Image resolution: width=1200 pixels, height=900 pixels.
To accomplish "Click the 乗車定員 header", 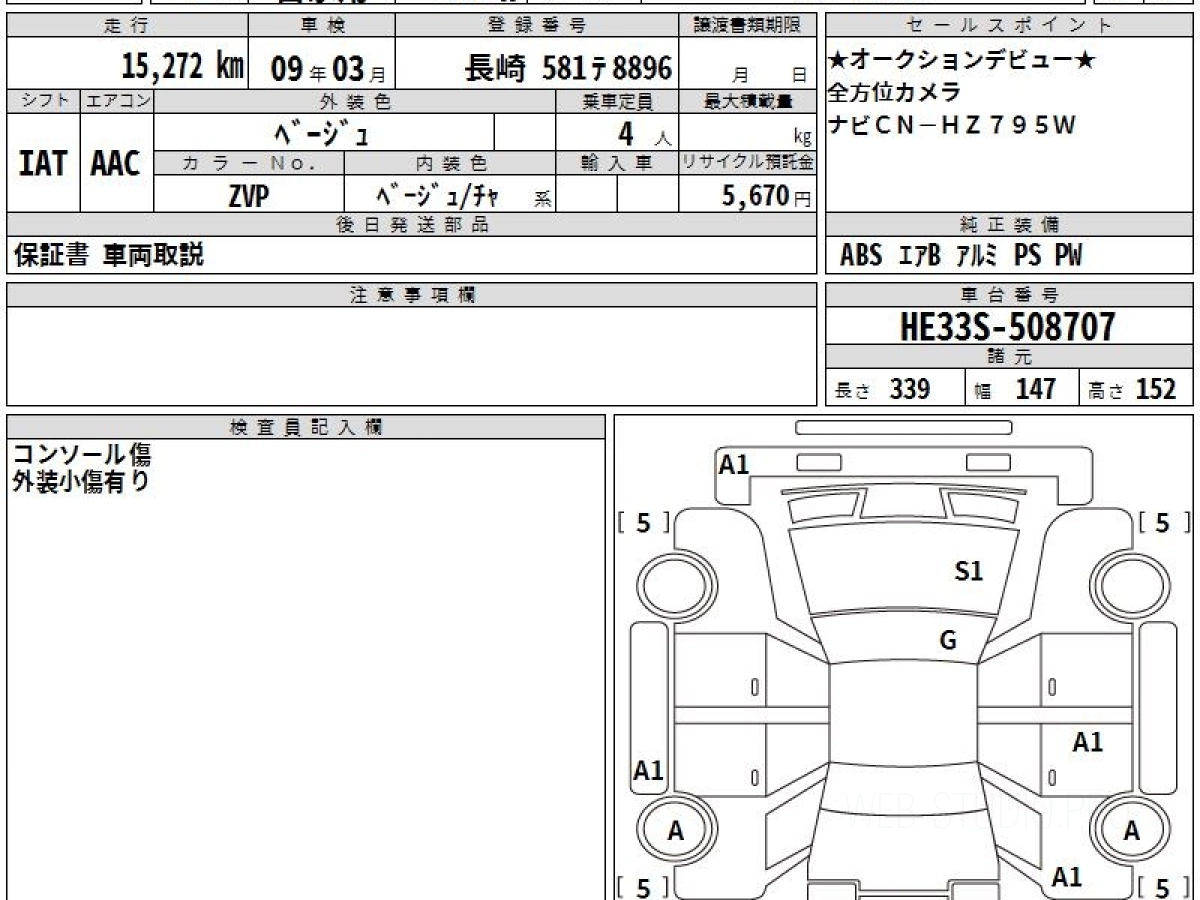I will pyautogui.click(x=617, y=101).
